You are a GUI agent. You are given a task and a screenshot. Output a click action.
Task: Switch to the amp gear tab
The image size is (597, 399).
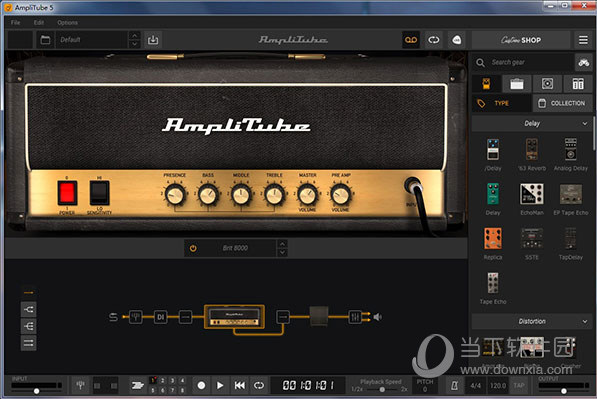pyautogui.click(x=517, y=84)
